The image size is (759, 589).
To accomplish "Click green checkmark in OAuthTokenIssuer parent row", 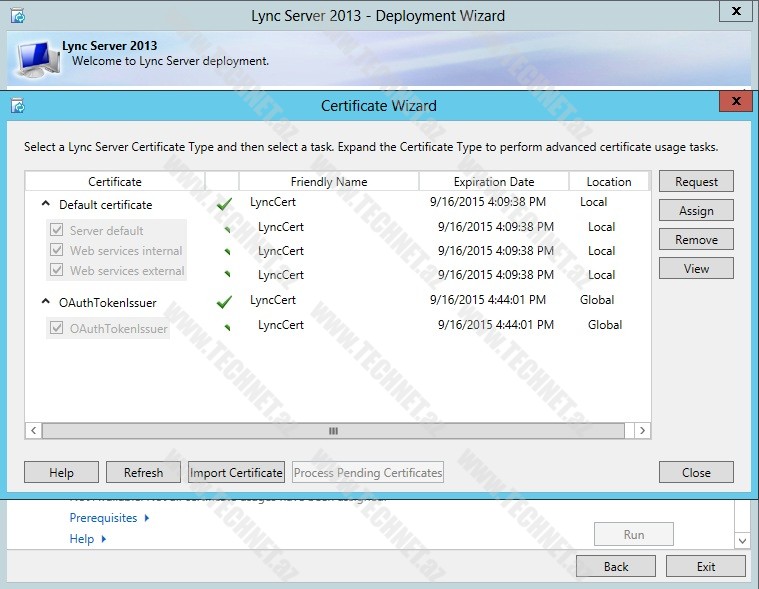I will [x=224, y=301].
